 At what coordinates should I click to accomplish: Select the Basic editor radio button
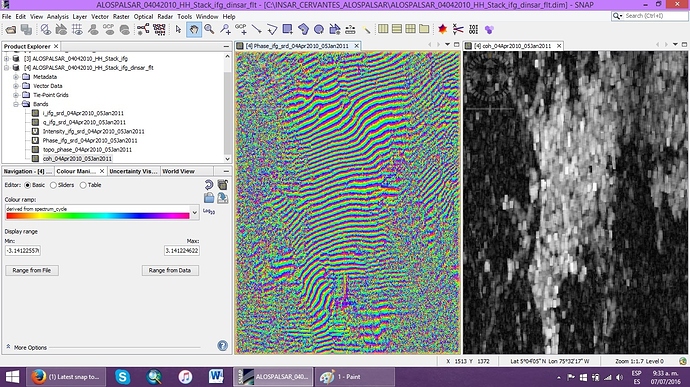pos(27,185)
